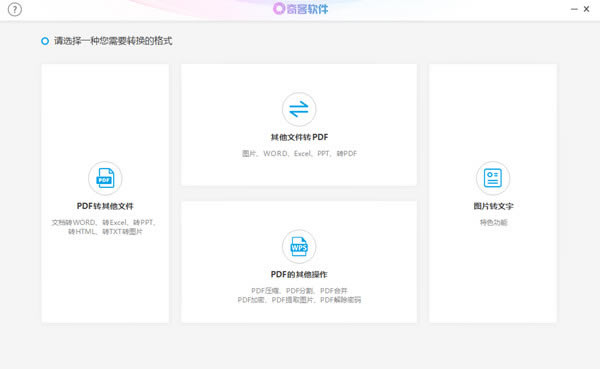Click the PDF file icon
The width and height of the screenshot is (600, 369).
[105, 178]
